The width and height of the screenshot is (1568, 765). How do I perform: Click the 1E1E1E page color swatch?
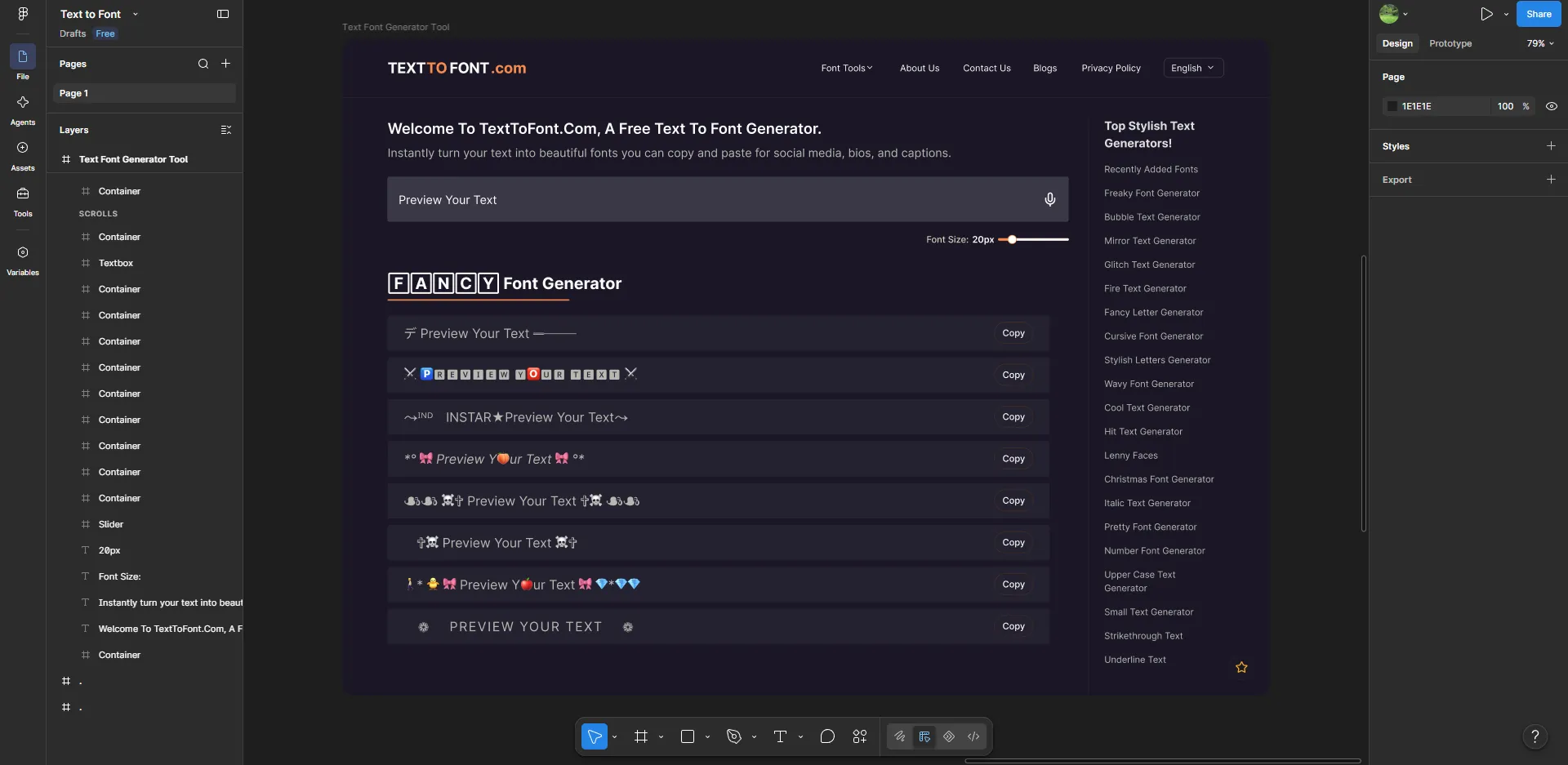click(1392, 106)
